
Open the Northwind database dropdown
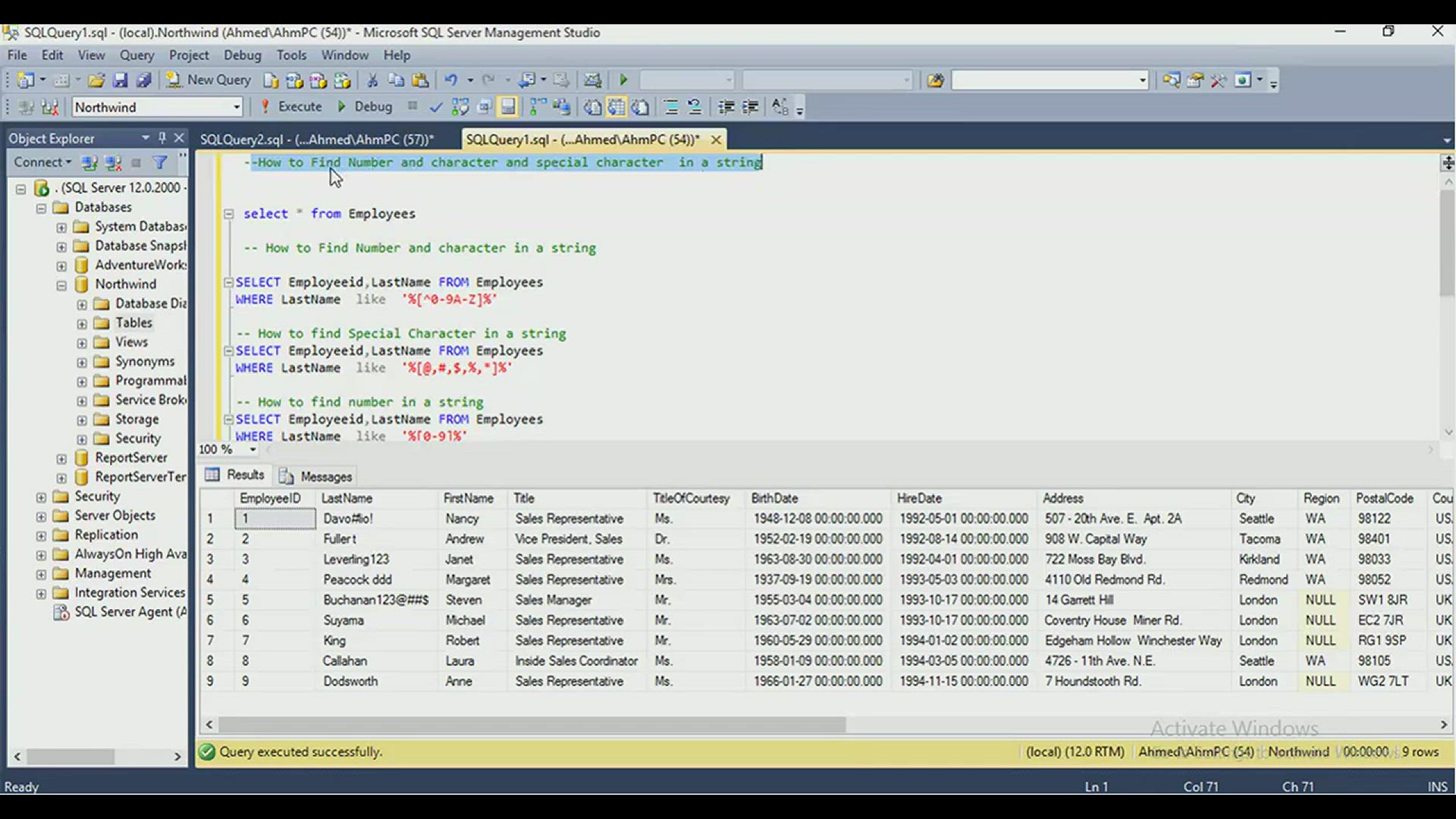(236, 107)
